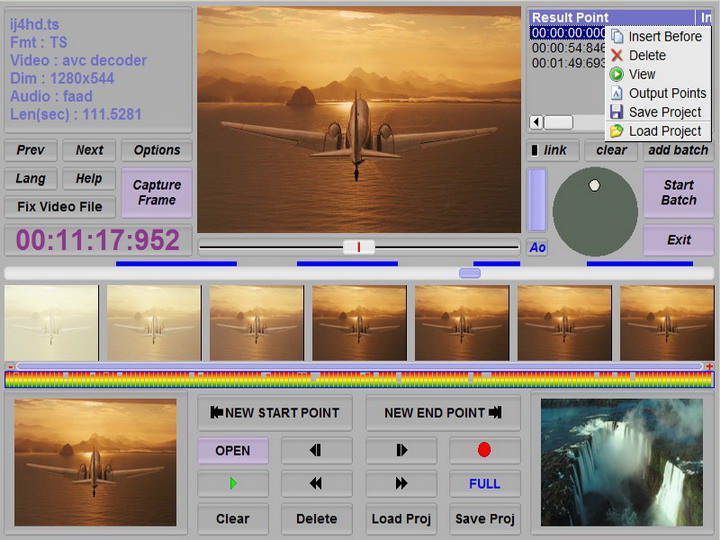Click the fast rewind button
Image resolution: width=720 pixels, height=540 pixels.
click(316, 484)
